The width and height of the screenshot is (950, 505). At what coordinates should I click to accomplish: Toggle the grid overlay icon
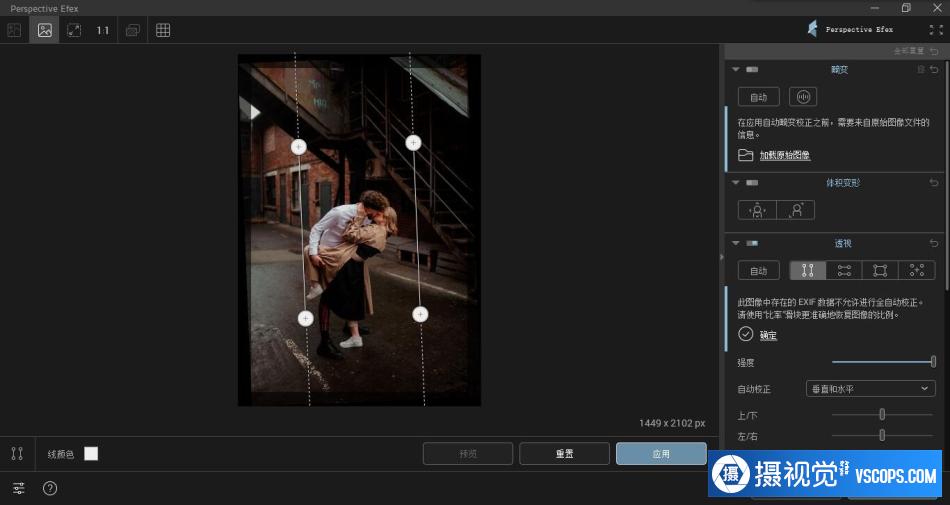(163, 30)
